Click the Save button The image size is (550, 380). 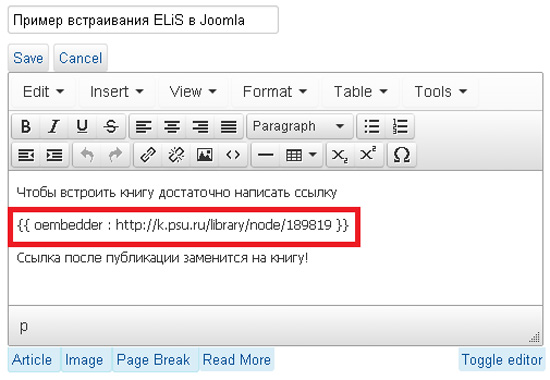(28, 58)
